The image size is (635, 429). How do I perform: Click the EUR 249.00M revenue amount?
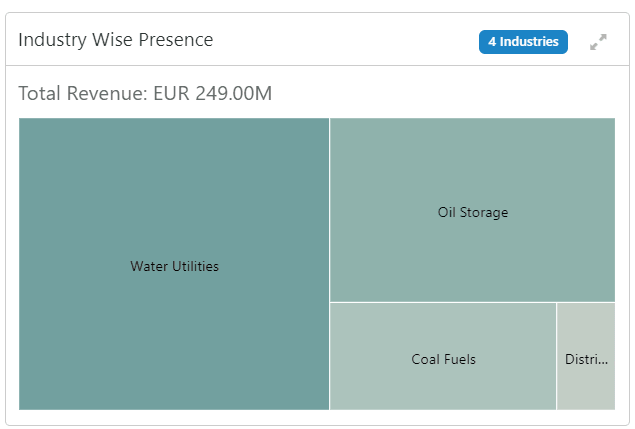(213, 94)
